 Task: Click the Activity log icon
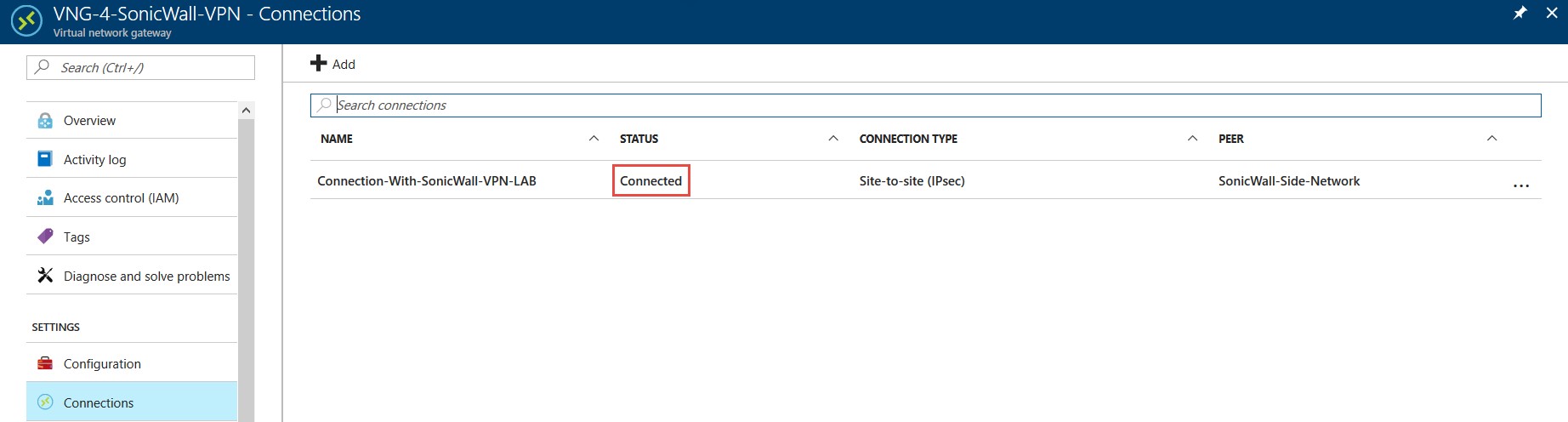click(x=45, y=159)
